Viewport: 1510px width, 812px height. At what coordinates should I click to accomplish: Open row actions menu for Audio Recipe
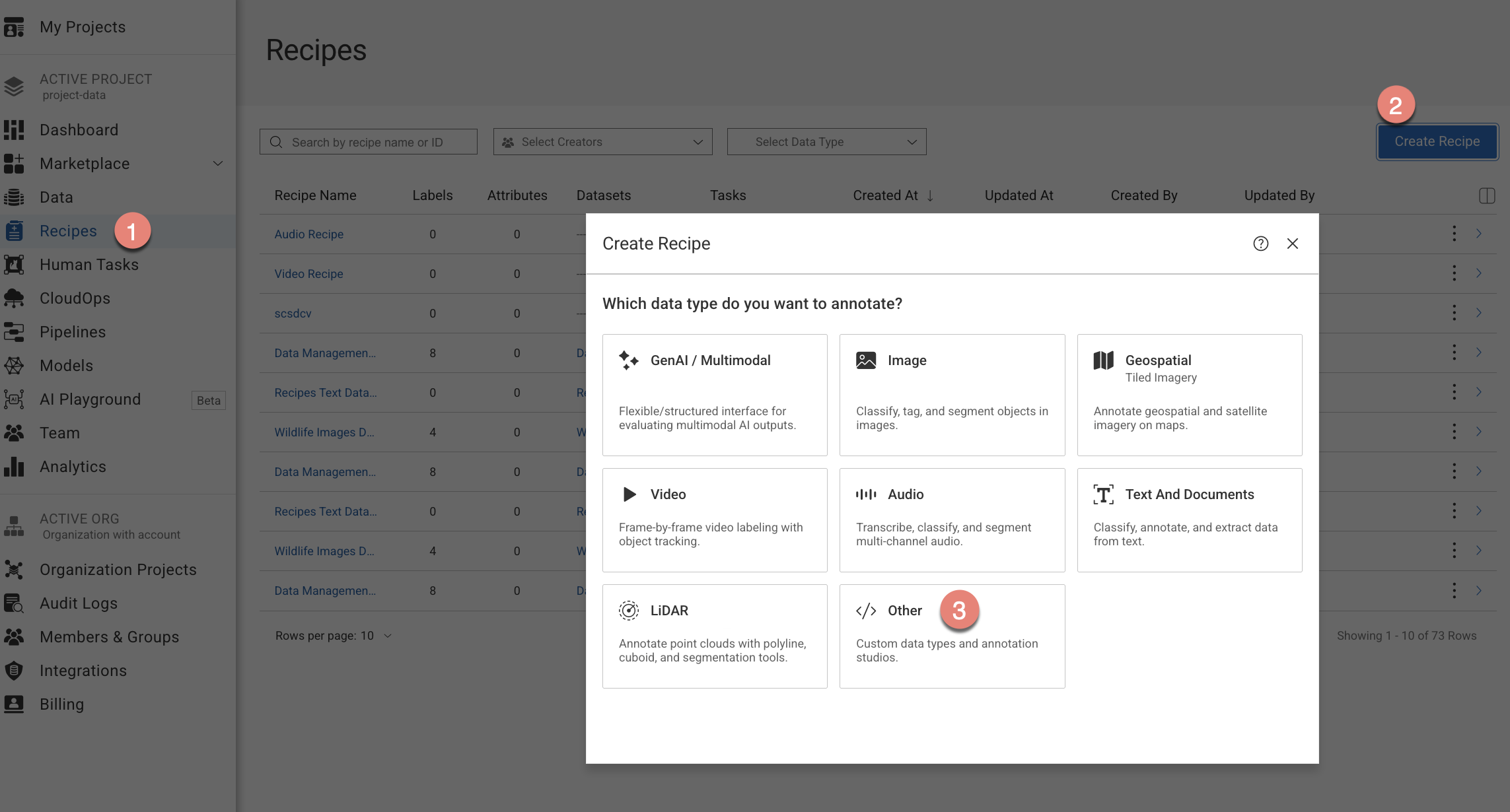click(1454, 234)
